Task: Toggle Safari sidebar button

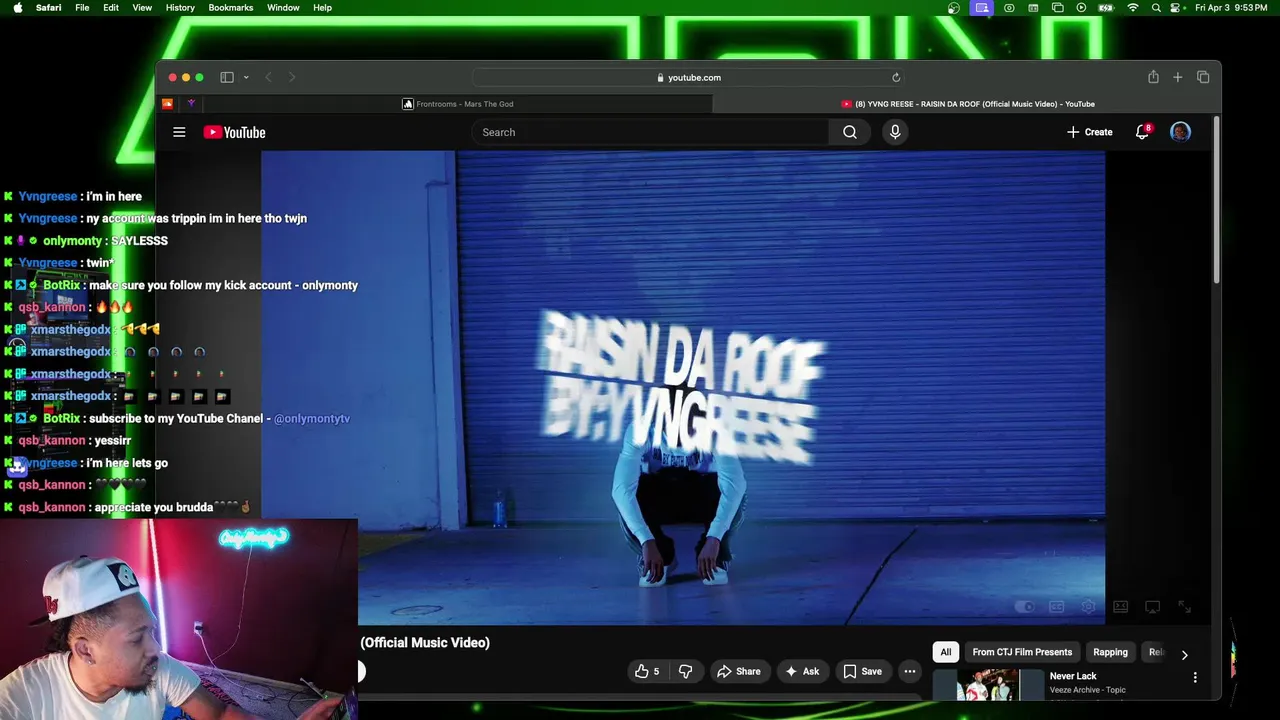Action: coord(227,77)
